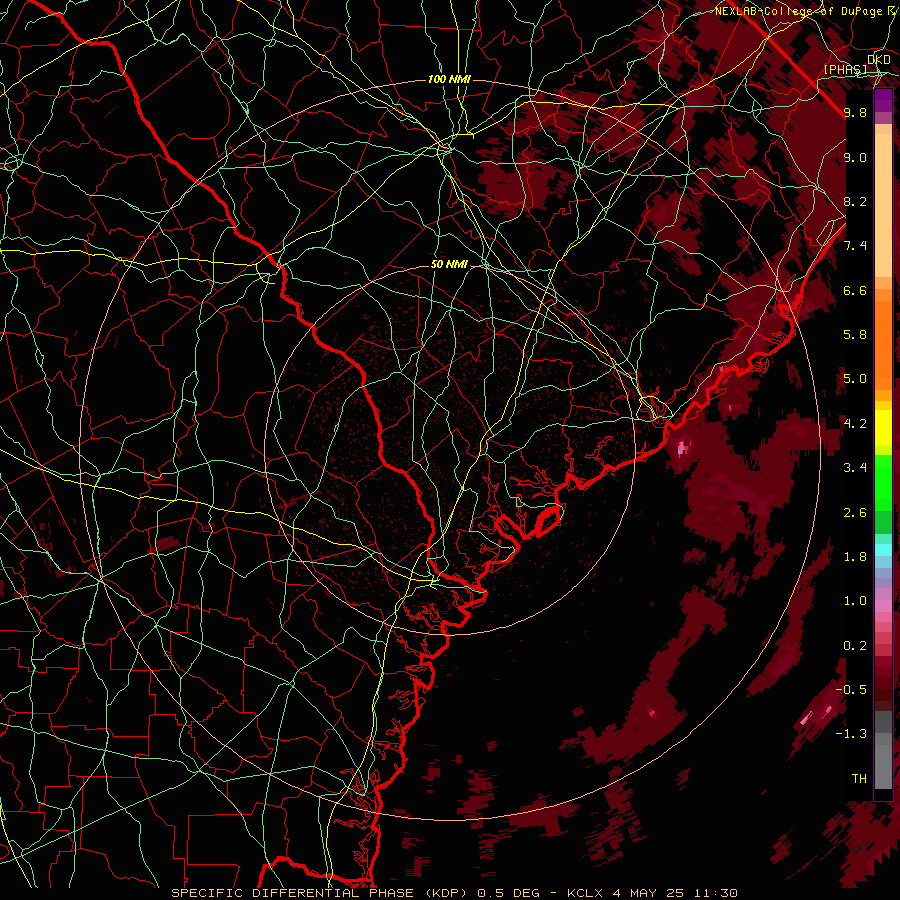Click the 0.5 DEG elevation text

pos(507,893)
